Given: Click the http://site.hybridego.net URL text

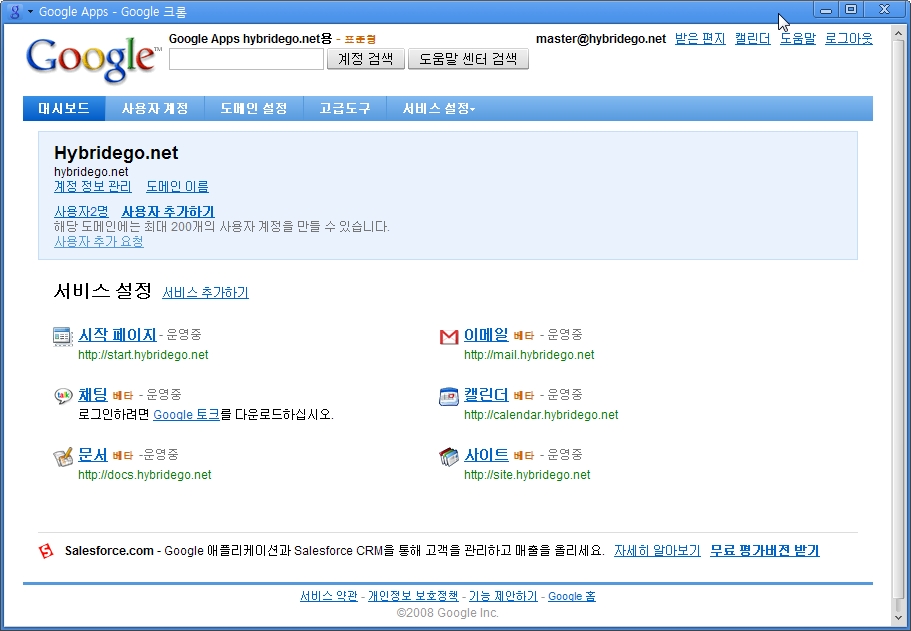Looking at the screenshot, I should tap(527, 475).
